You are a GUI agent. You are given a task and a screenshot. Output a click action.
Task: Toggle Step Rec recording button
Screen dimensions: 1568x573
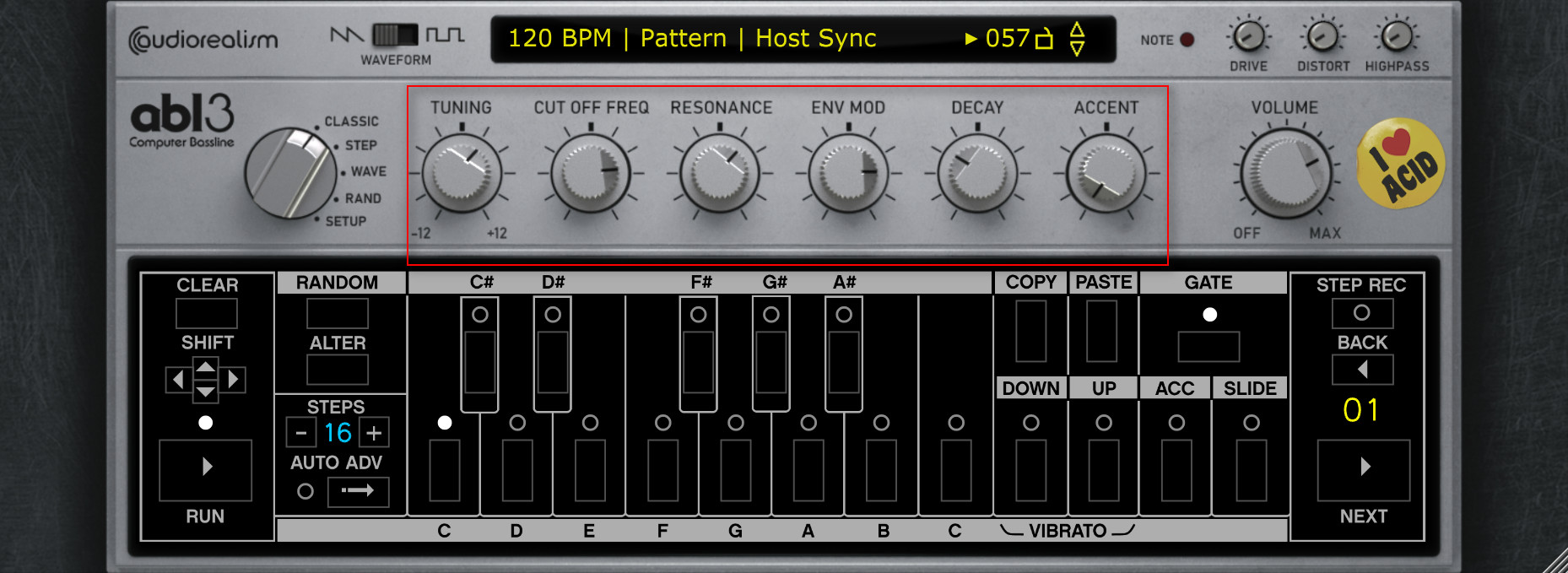(x=1362, y=313)
